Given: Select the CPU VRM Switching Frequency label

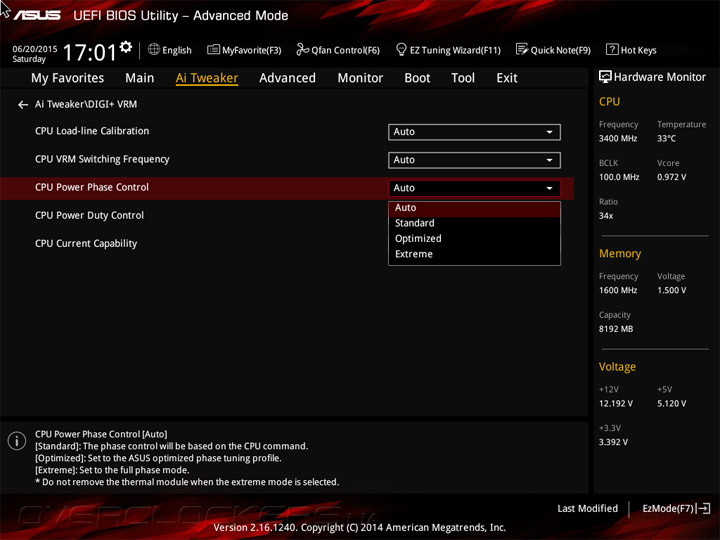Looking at the screenshot, I should (x=102, y=159).
